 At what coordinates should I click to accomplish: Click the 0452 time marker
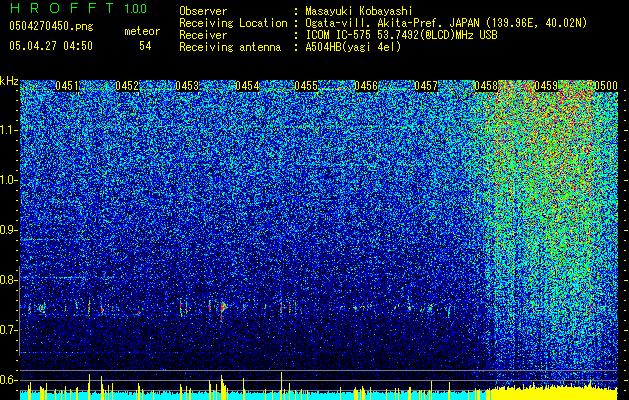coord(127,86)
